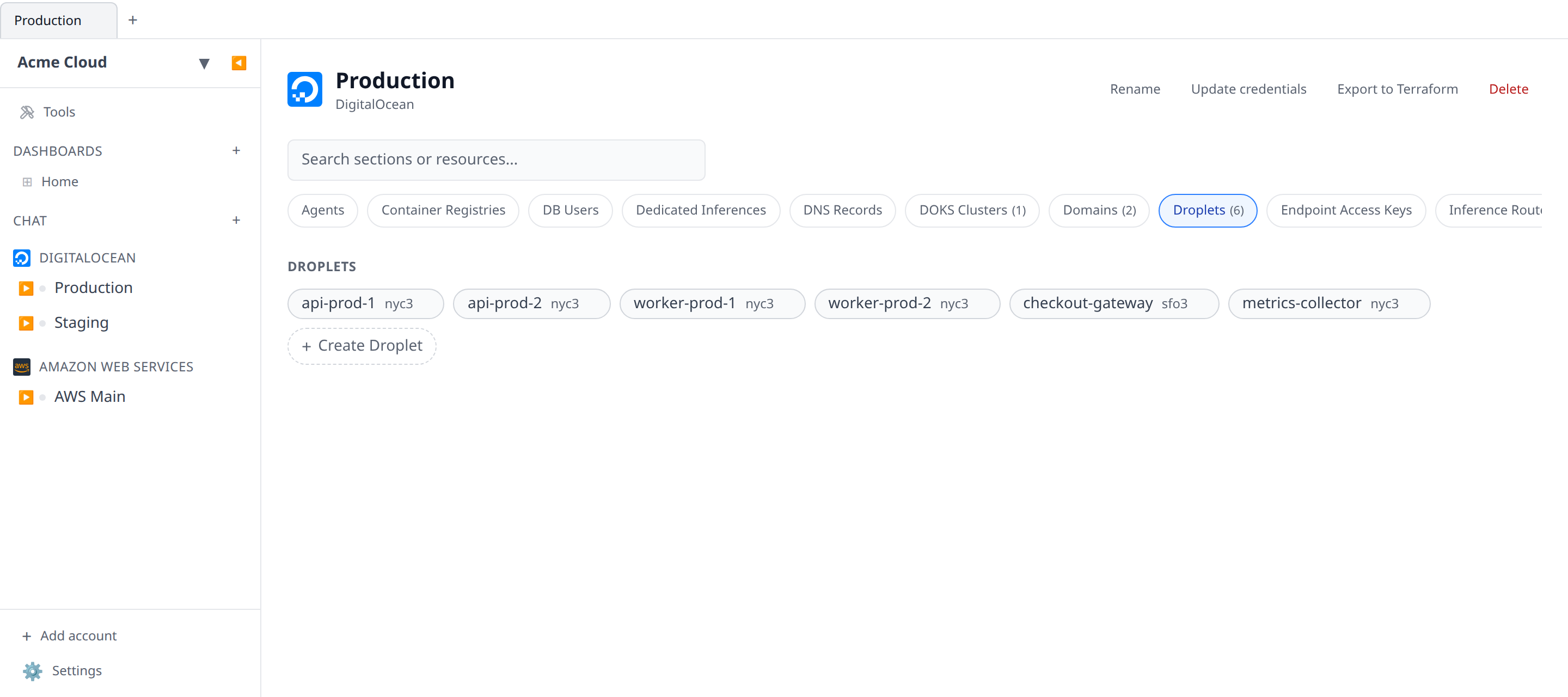
Task: Click the CHAT section heading
Action: click(30, 221)
